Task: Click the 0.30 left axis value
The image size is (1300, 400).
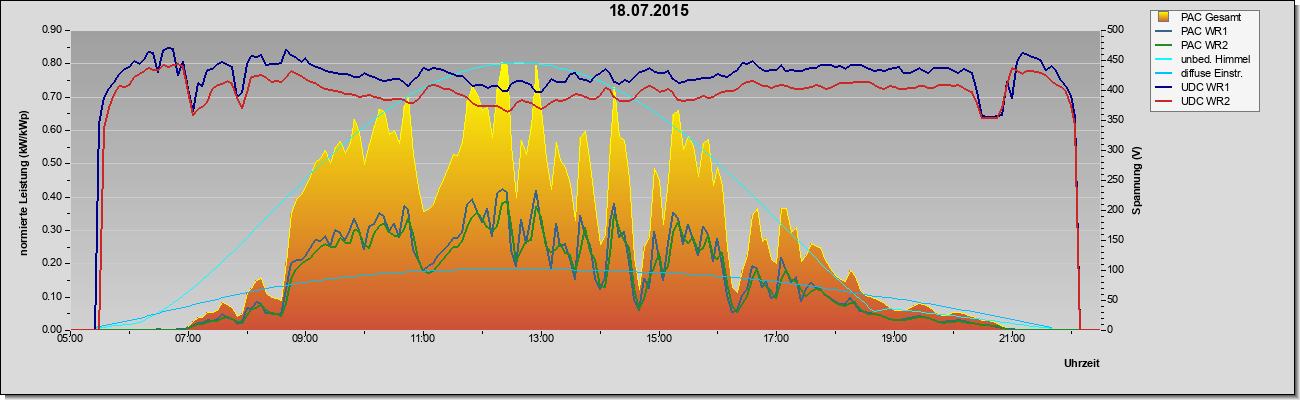Action: point(53,230)
